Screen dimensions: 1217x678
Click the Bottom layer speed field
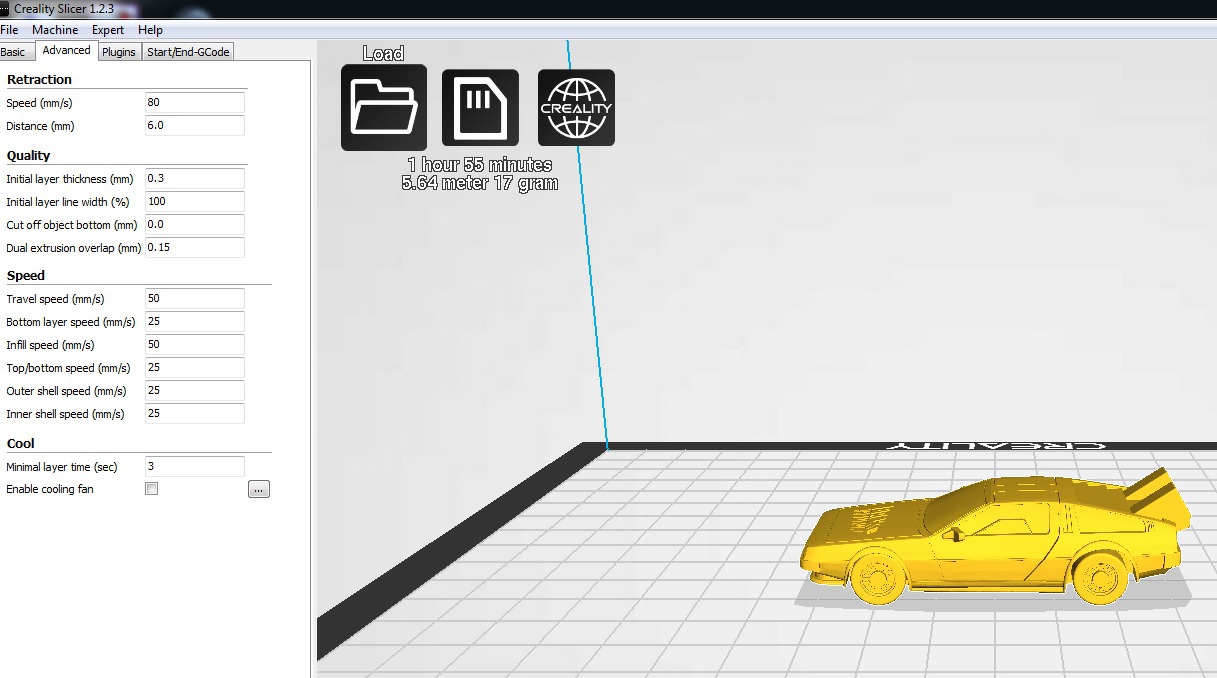(x=195, y=322)
